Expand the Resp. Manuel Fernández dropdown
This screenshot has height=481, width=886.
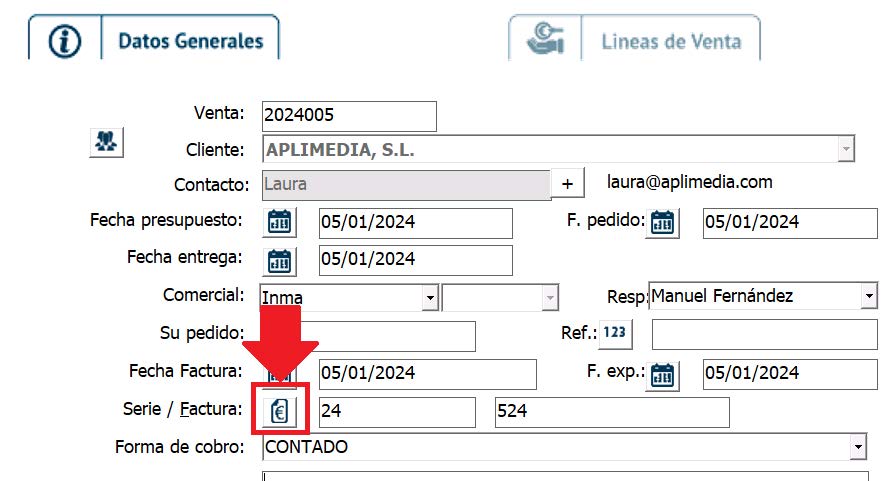(867, 297)
